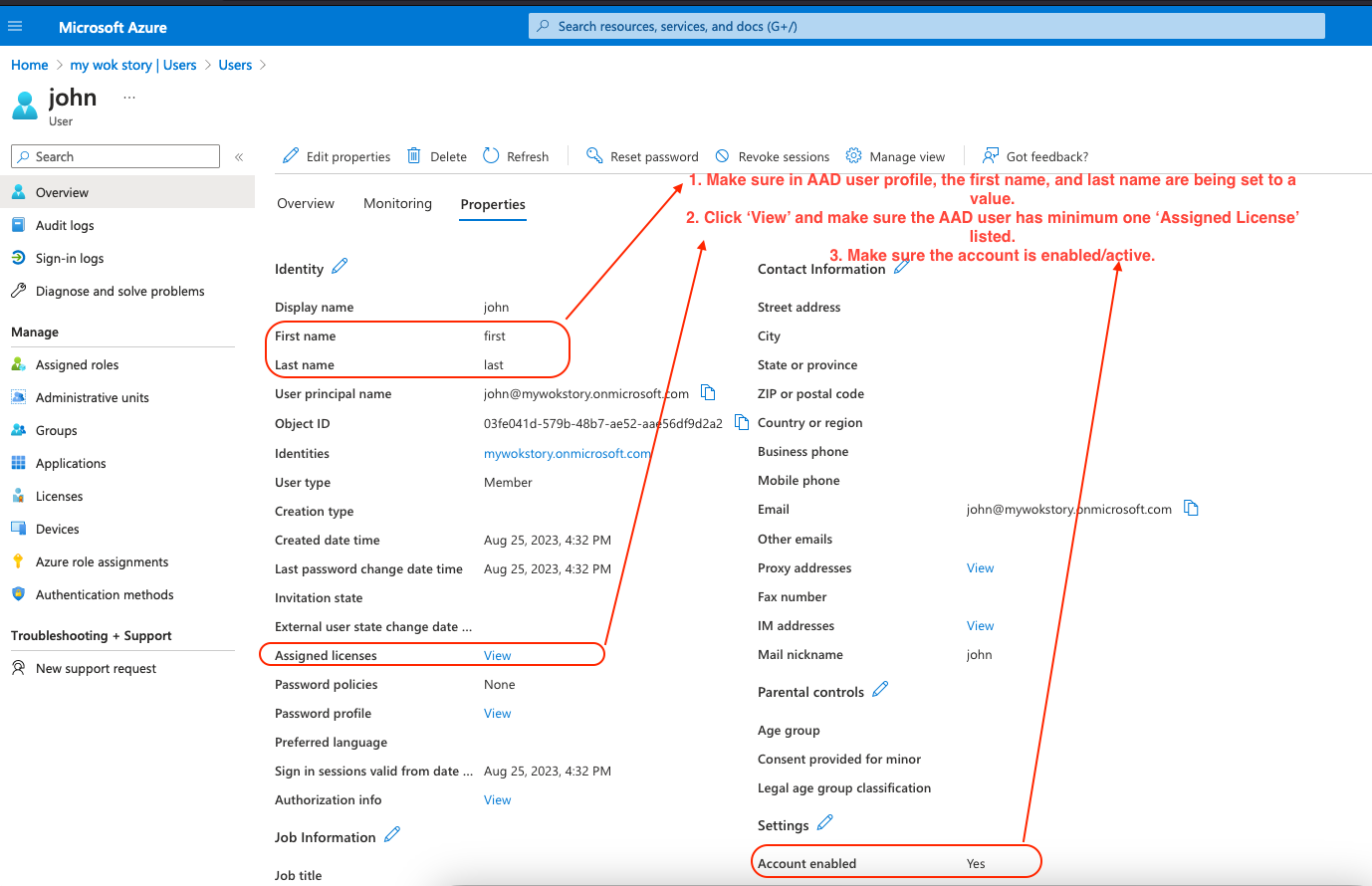This screenshot has width=1372, height=886.
Task: View Proxy addresses
Action: coord(980,567)
